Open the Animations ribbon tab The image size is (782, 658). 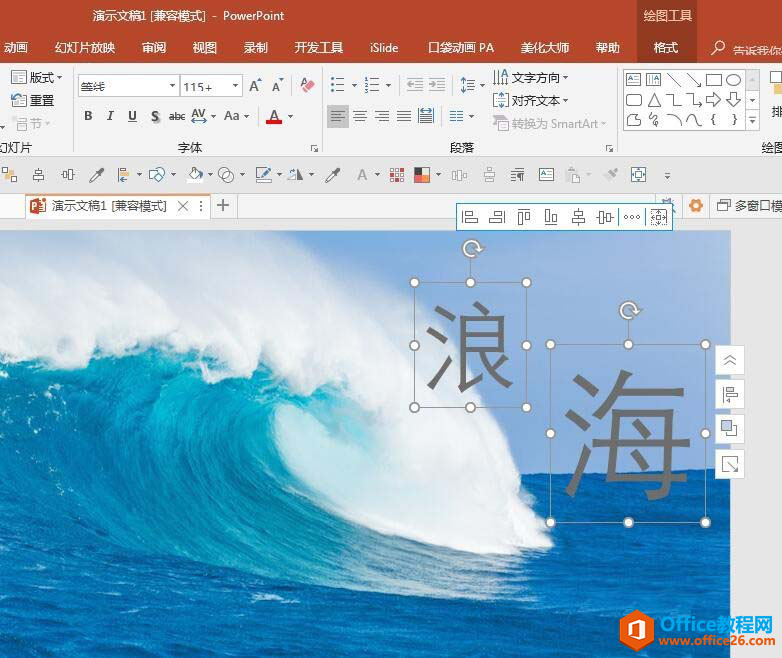click(15, 48)
